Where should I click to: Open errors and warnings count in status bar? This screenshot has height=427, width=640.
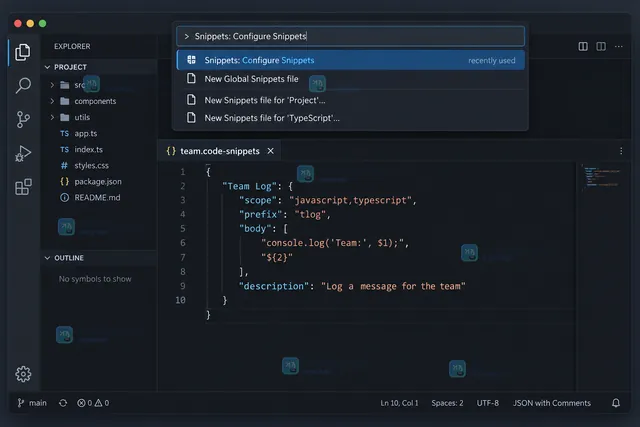tap(93, 403)
